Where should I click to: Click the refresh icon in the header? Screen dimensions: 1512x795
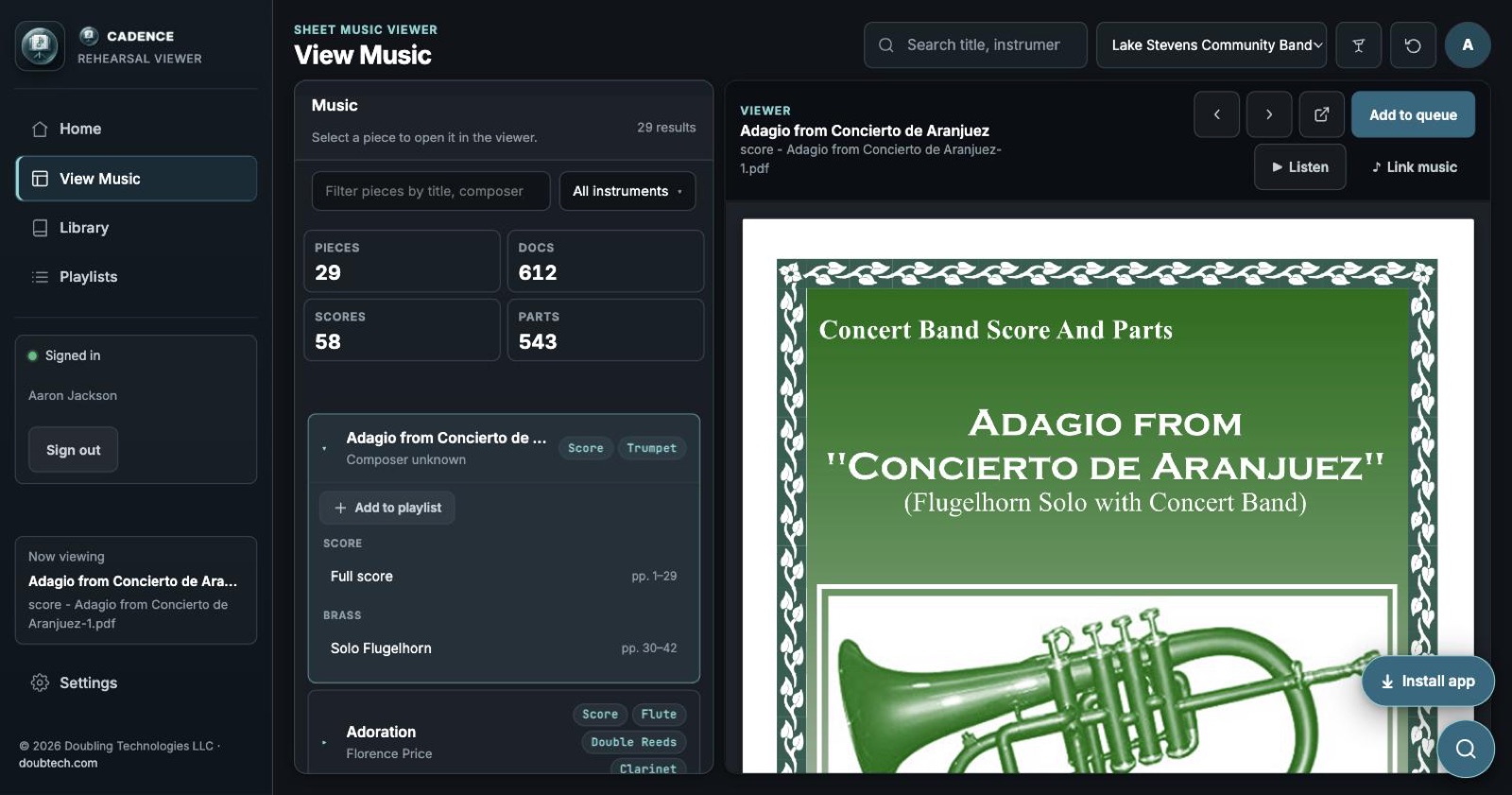1413,45
